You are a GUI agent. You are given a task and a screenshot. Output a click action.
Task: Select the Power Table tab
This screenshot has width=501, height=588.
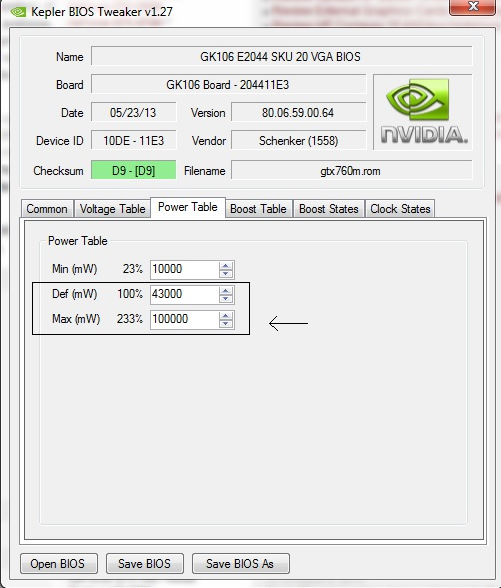pyautogui.click(x=188, y=207)
